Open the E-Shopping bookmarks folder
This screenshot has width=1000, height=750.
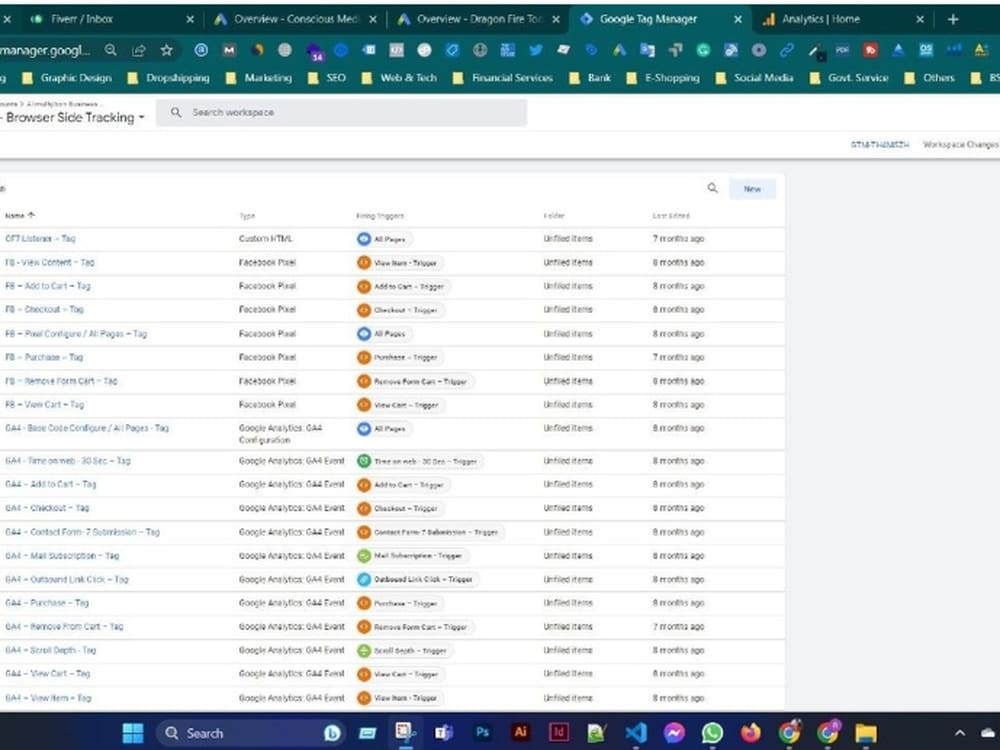[x=663, y=78]
